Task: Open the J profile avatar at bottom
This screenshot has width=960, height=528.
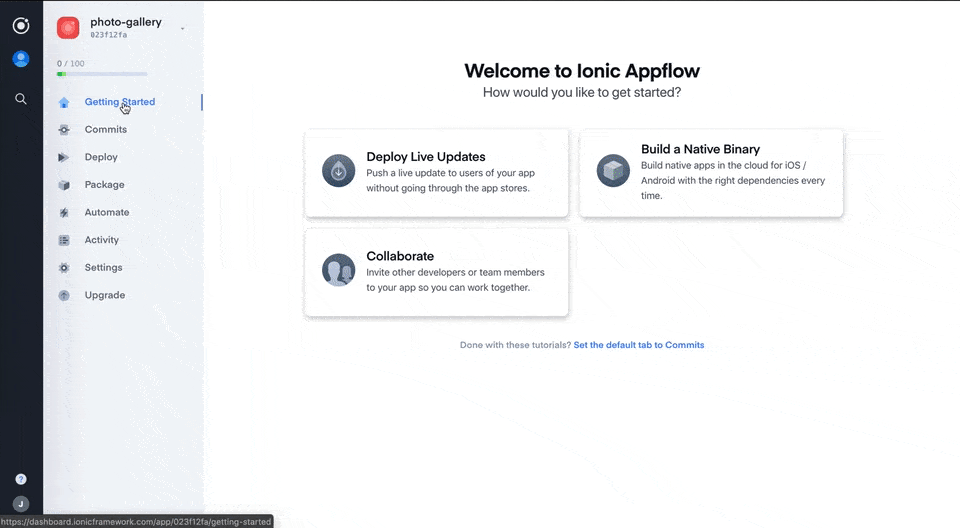Action: pyautogui.click(x=21, y=504)
